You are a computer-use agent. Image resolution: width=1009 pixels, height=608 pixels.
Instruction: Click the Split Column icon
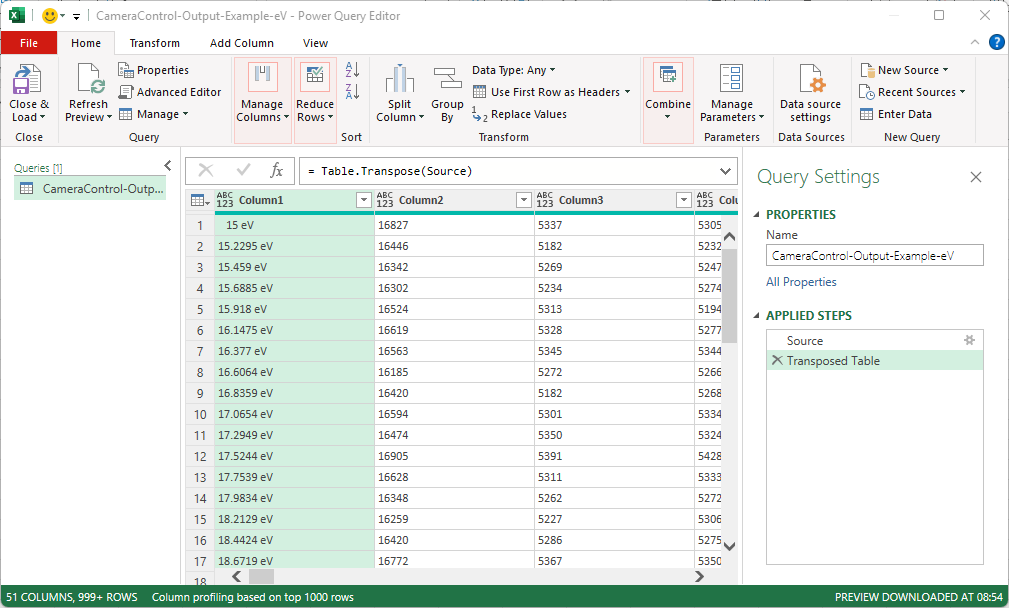(x=400, y=78)
